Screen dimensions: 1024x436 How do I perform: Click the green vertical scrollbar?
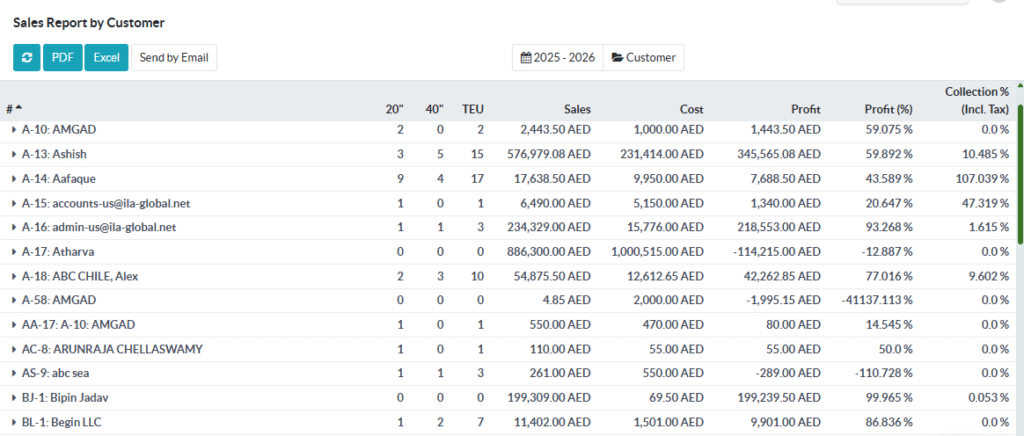(x=1019, y=175)
